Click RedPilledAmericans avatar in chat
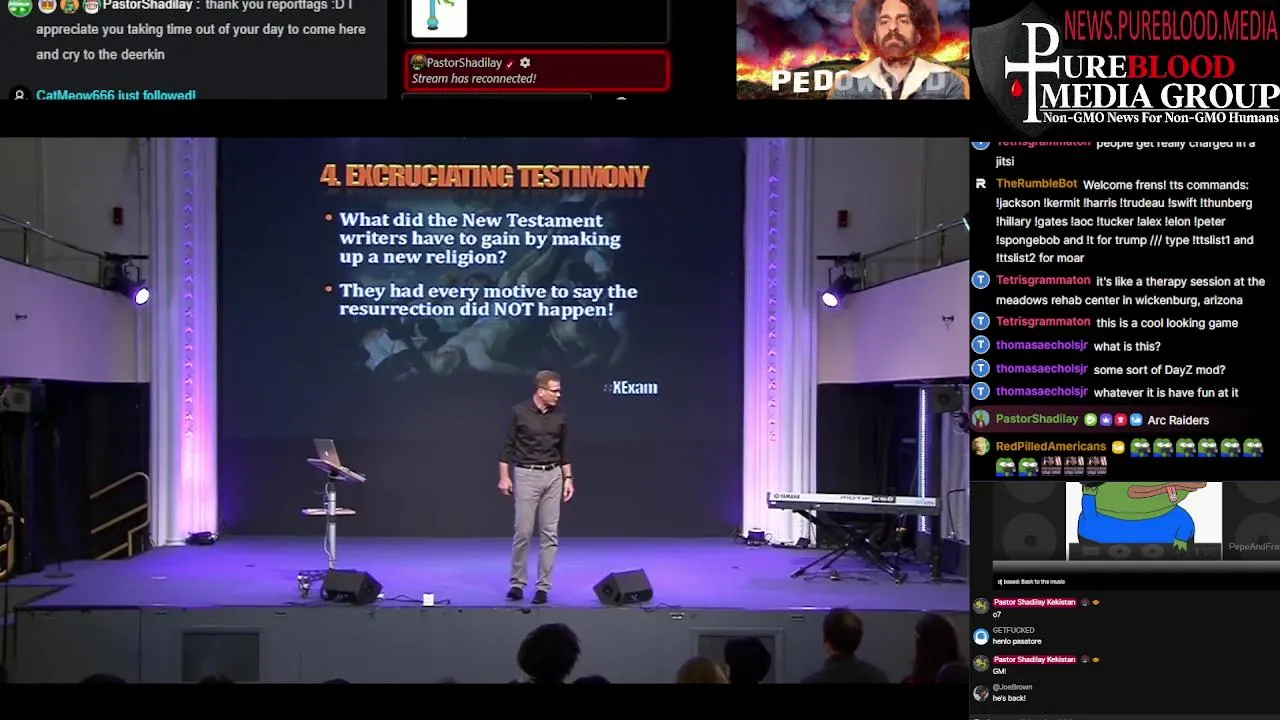Viewport: 1280px width, 720px height. (x=981, y=447)
